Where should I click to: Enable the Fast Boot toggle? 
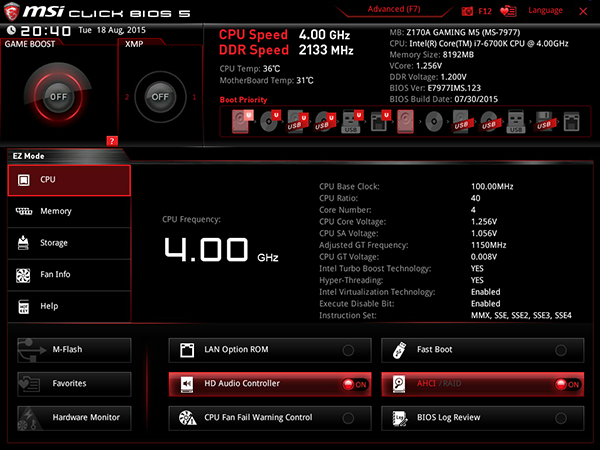[561, 350]
